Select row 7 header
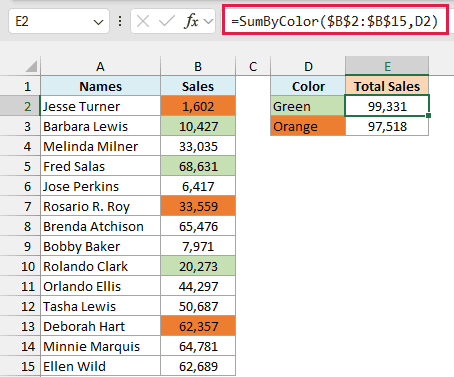Screen dimensions: 454x377 click(x=20, y=206)
